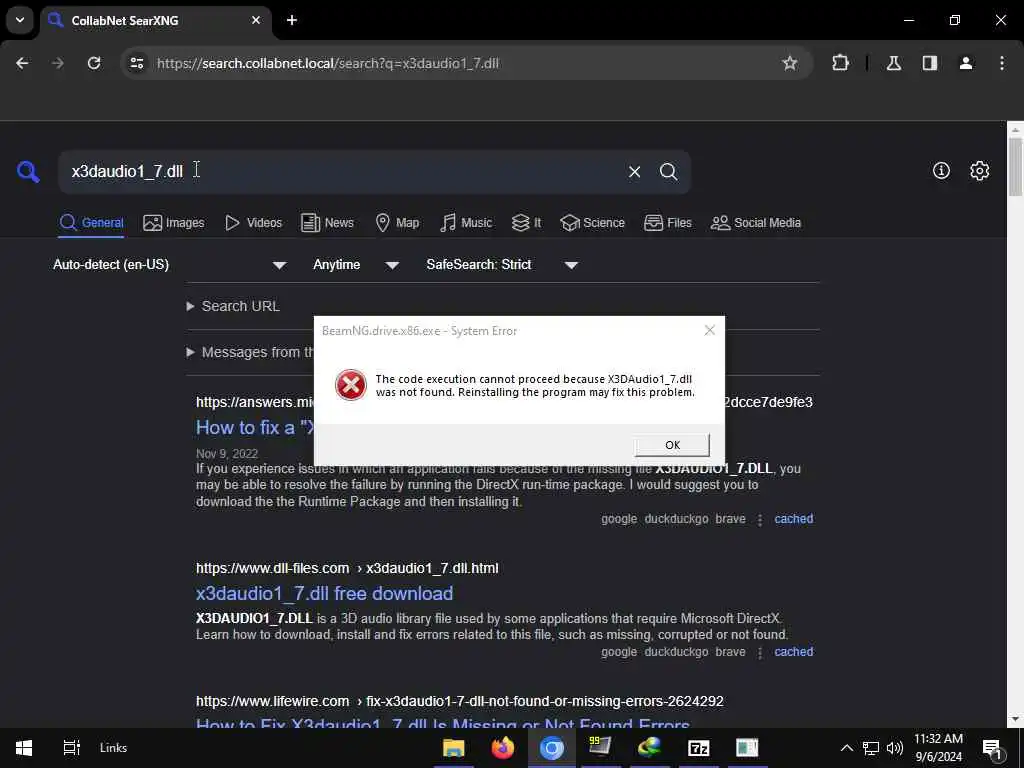Open Chrome Labs flask icon
This screenshot has width=1024, height=768.
click(x=893, y=63)
